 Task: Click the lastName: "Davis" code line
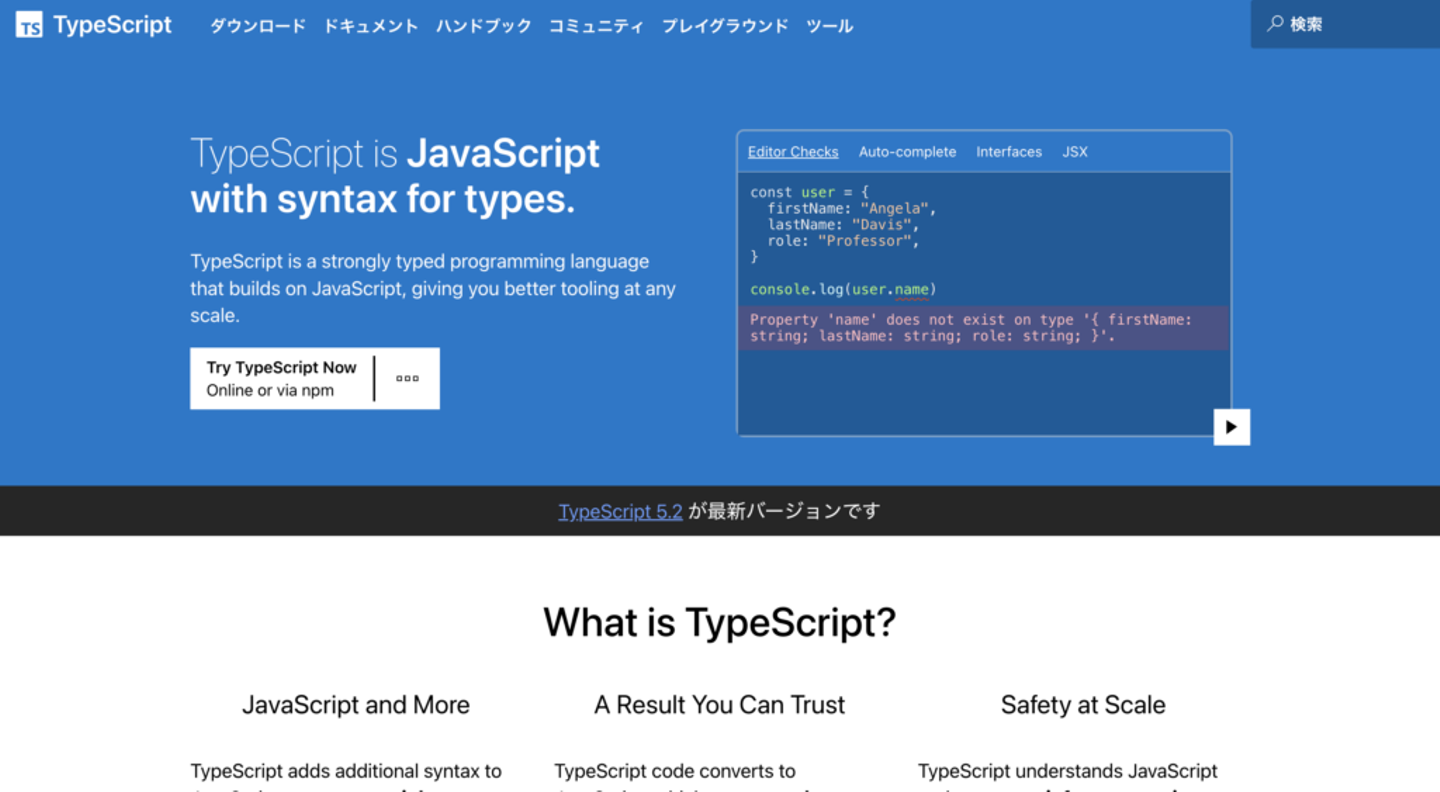tap(843, 225)
